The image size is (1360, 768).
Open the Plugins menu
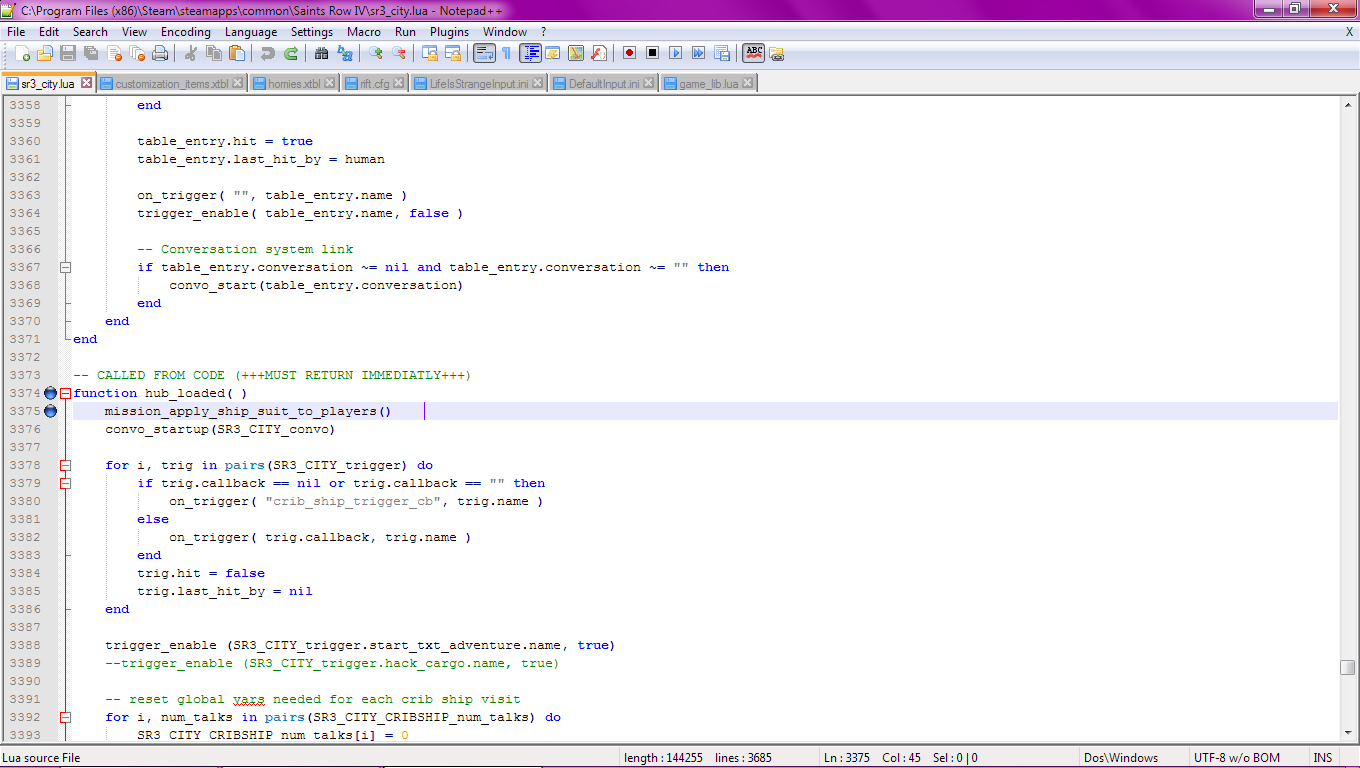449,31
